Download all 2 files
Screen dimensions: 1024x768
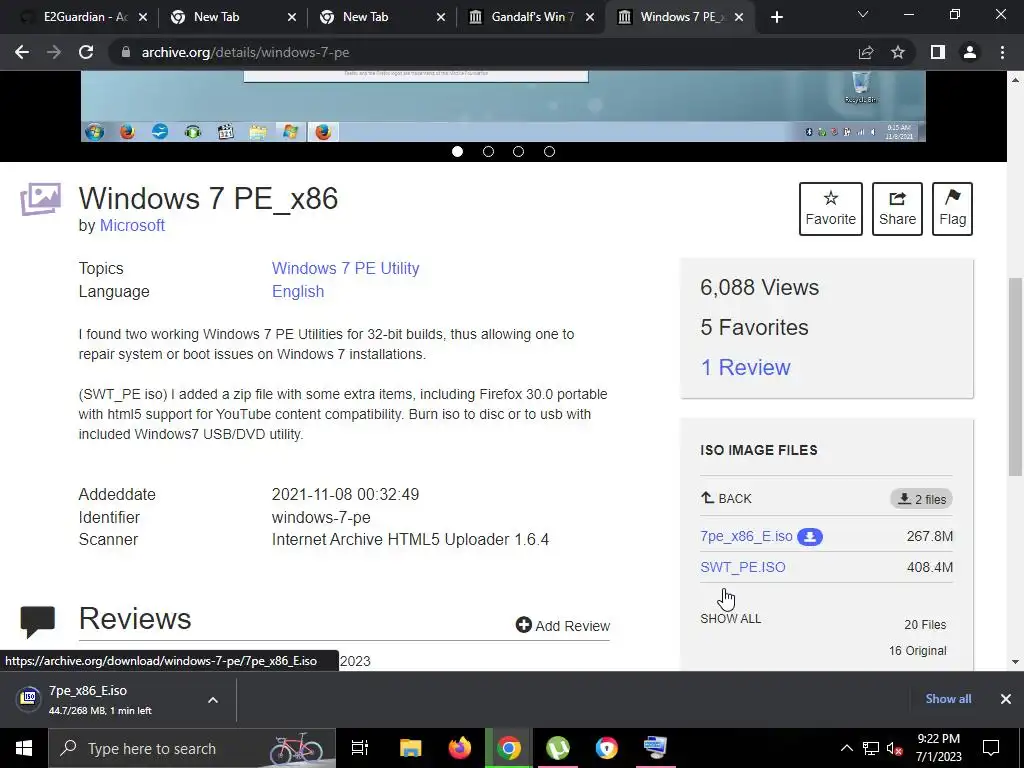click(921, 499)
